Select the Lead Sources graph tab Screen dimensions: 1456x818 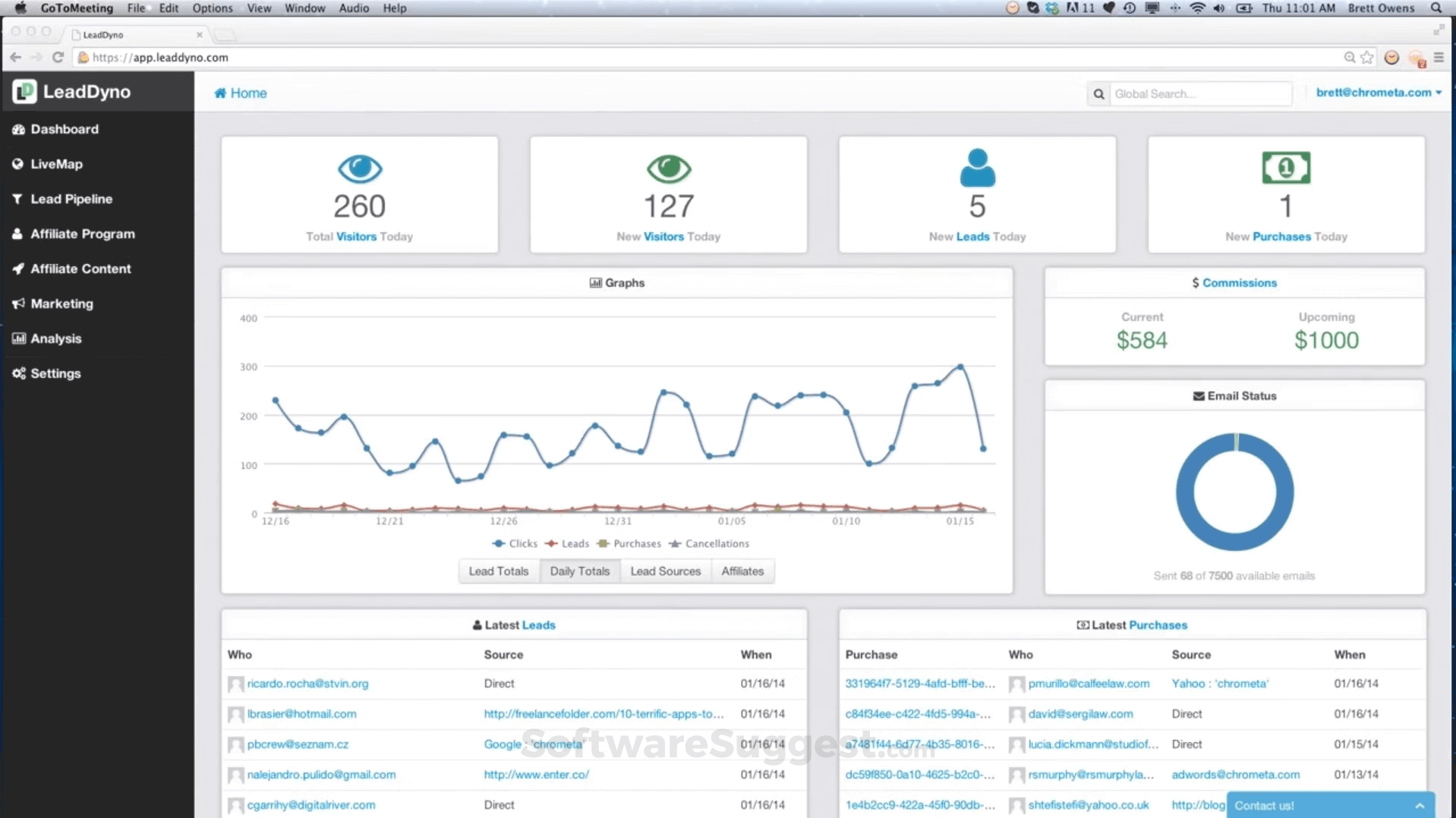[x=665, y=571]
